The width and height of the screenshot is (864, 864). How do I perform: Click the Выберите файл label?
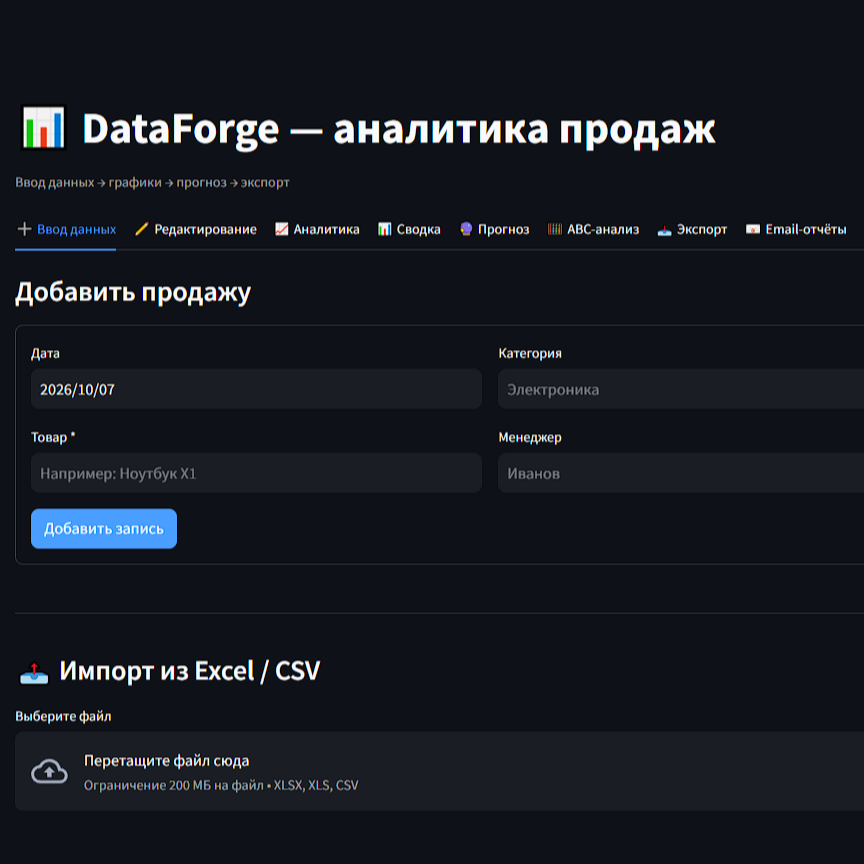(63, 716)
